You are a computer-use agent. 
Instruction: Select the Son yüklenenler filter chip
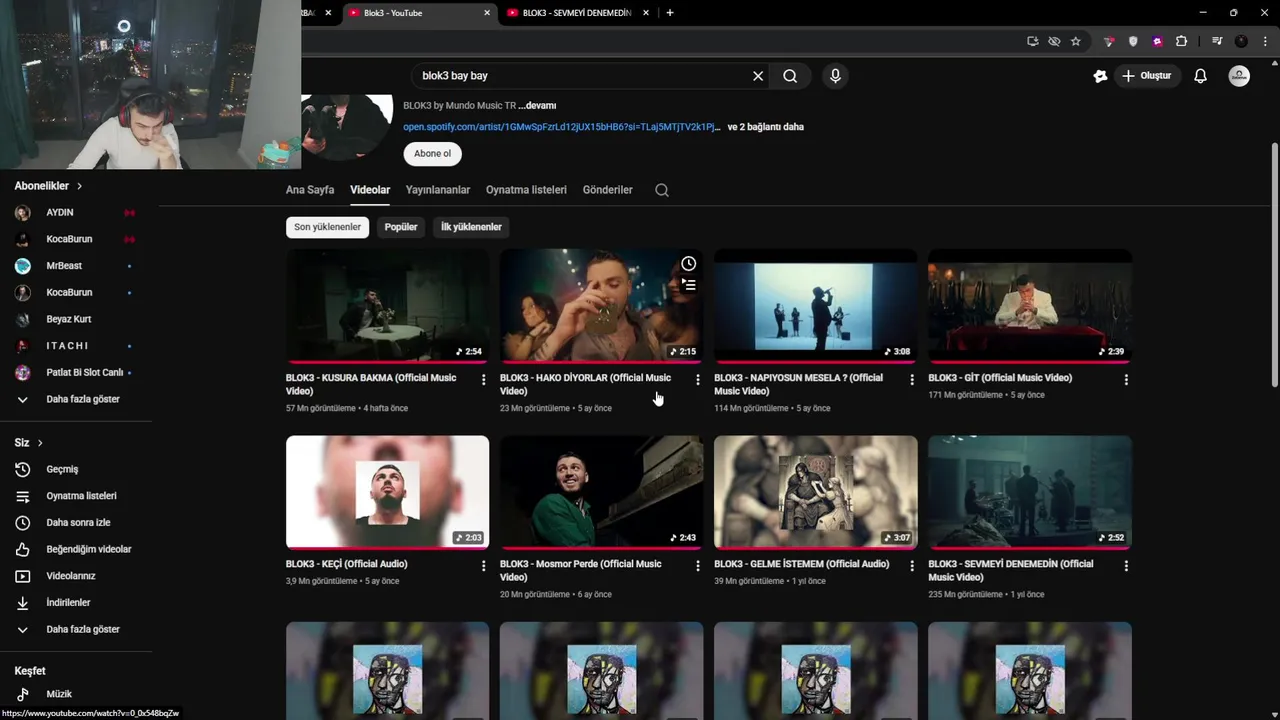pos(327,227)
